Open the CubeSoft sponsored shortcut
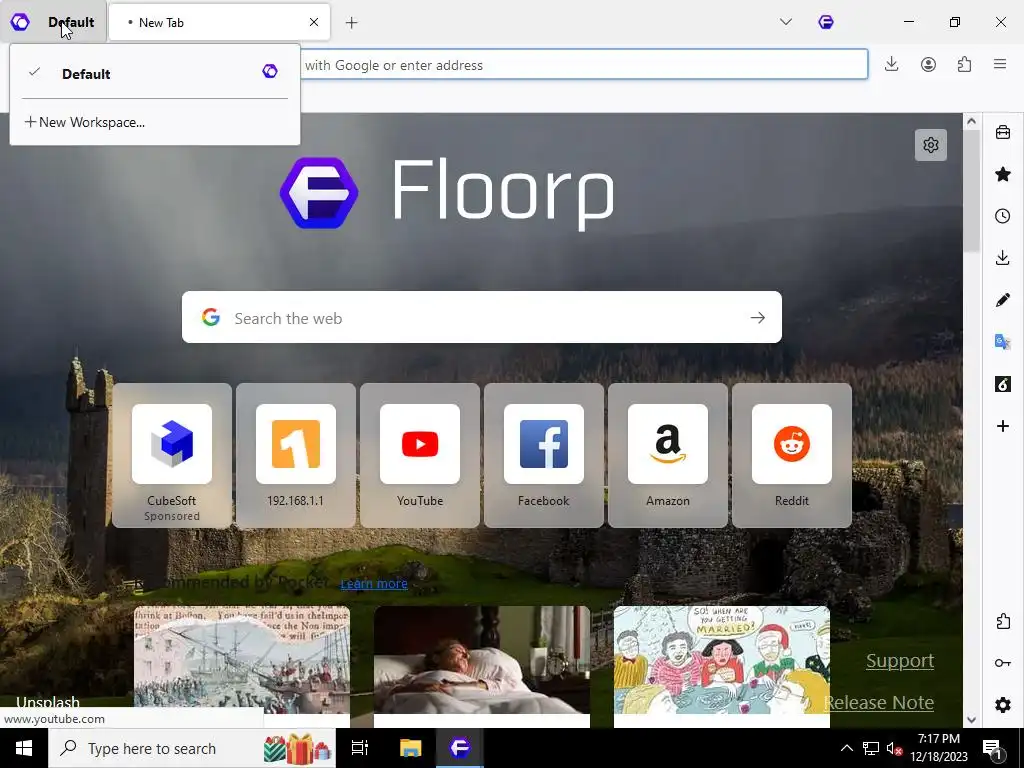 pos(172,455)
